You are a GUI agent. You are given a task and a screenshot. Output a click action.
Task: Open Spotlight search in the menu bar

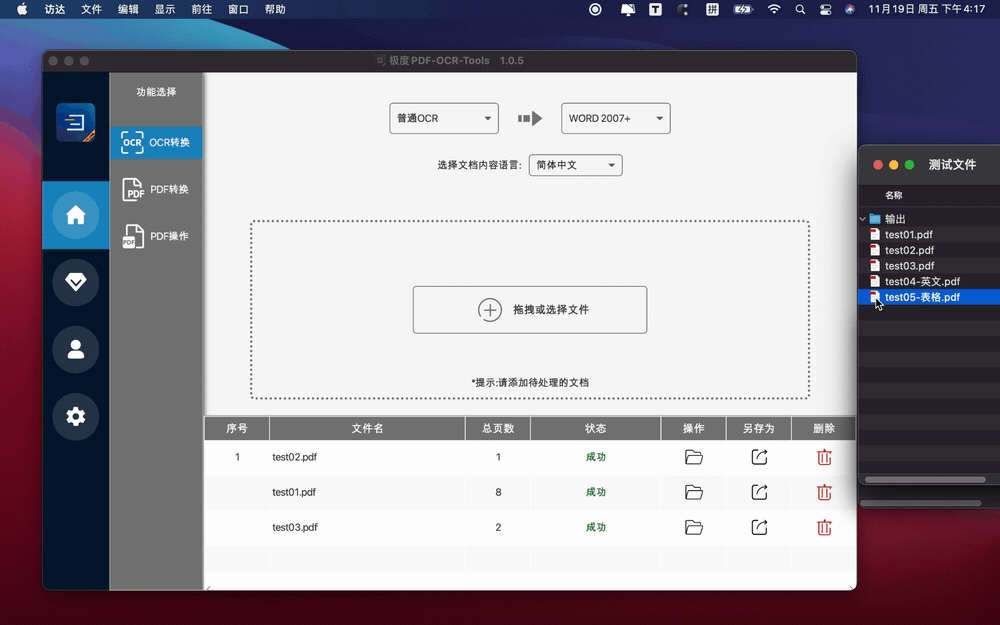(x=800, y=9)
